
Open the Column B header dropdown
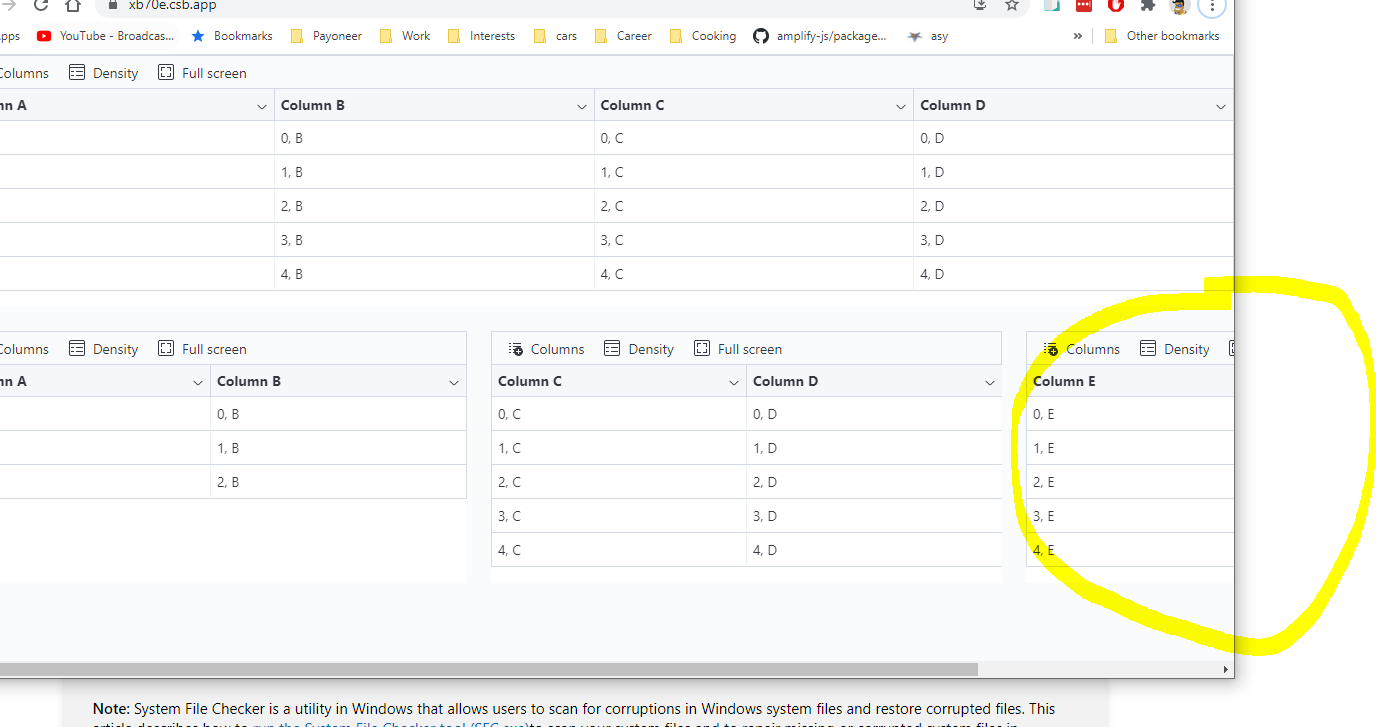pyautogui.click(x=582, y=105)
